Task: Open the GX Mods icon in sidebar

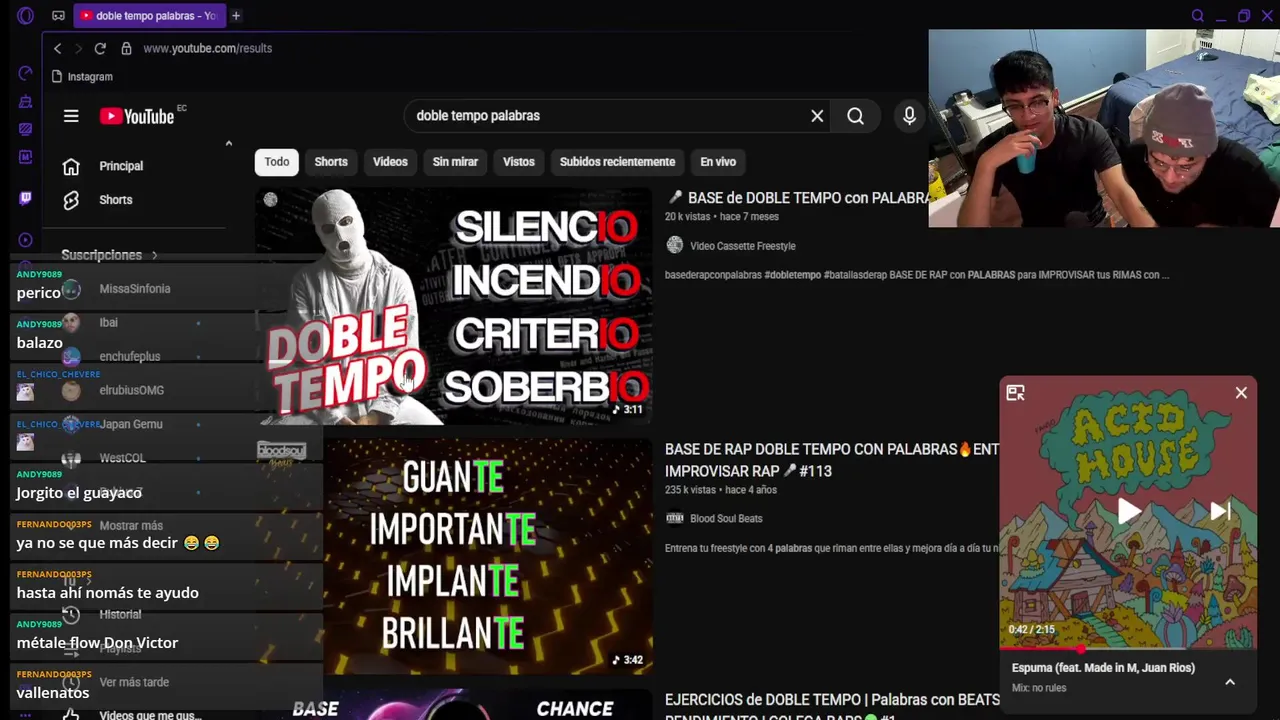Action: (x=26, y=157)
